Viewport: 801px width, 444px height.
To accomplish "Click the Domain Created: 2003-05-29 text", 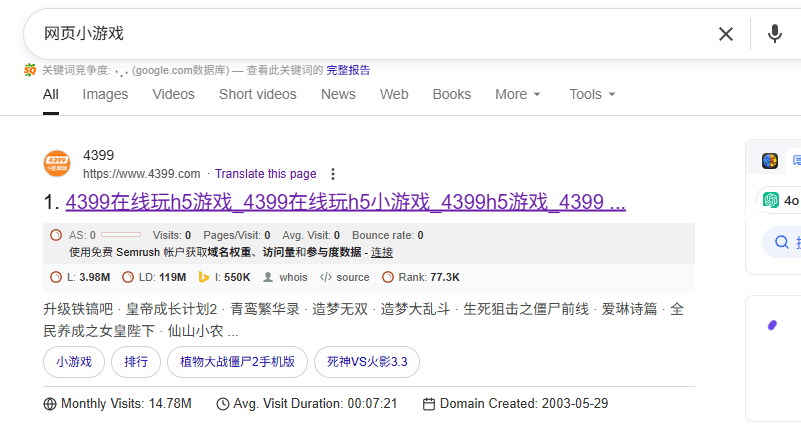I will coord(524,404).
